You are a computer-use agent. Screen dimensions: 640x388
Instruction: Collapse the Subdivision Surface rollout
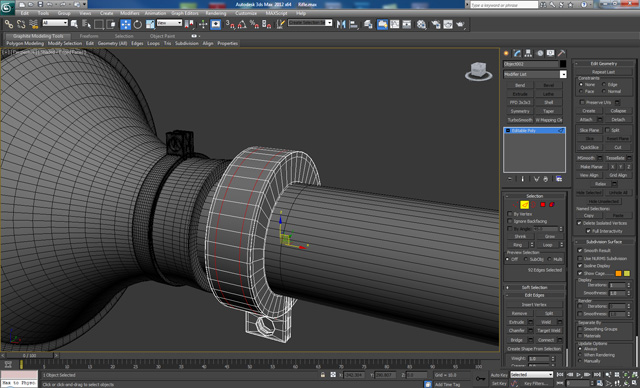[604, 242]
